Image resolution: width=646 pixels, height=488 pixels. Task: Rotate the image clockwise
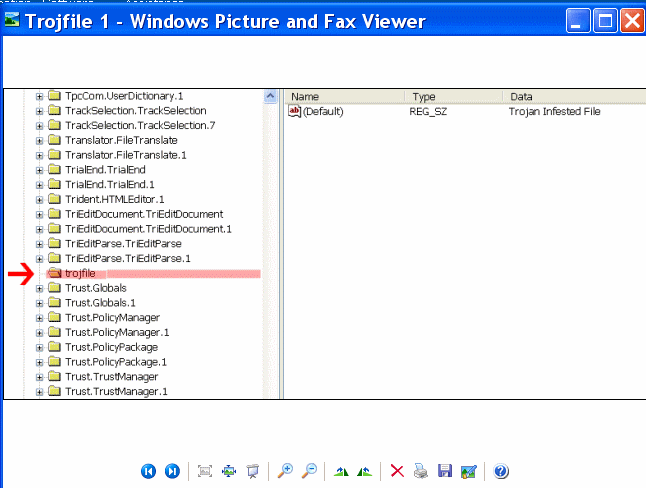(x=341, y=471)
